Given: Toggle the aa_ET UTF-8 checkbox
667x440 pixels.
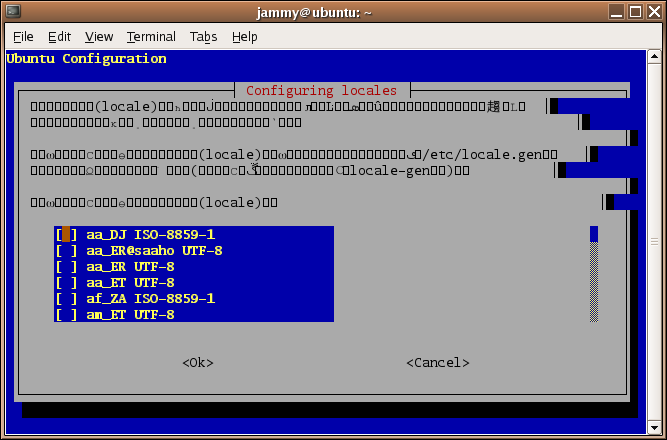Looking at the screenshot, I should point(66,283).
